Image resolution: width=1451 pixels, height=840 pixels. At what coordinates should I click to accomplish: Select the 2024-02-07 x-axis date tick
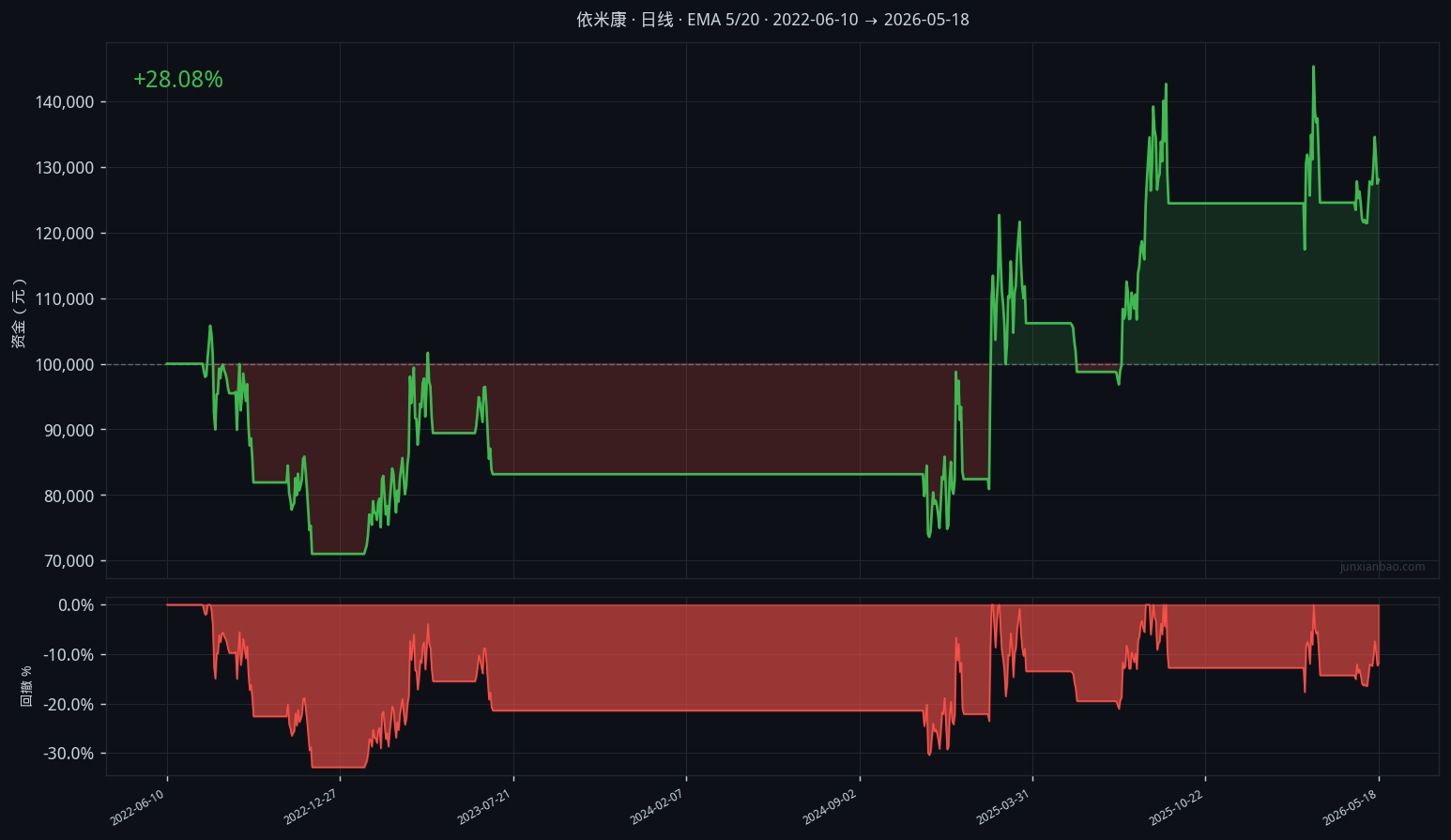tap(657, 807)
